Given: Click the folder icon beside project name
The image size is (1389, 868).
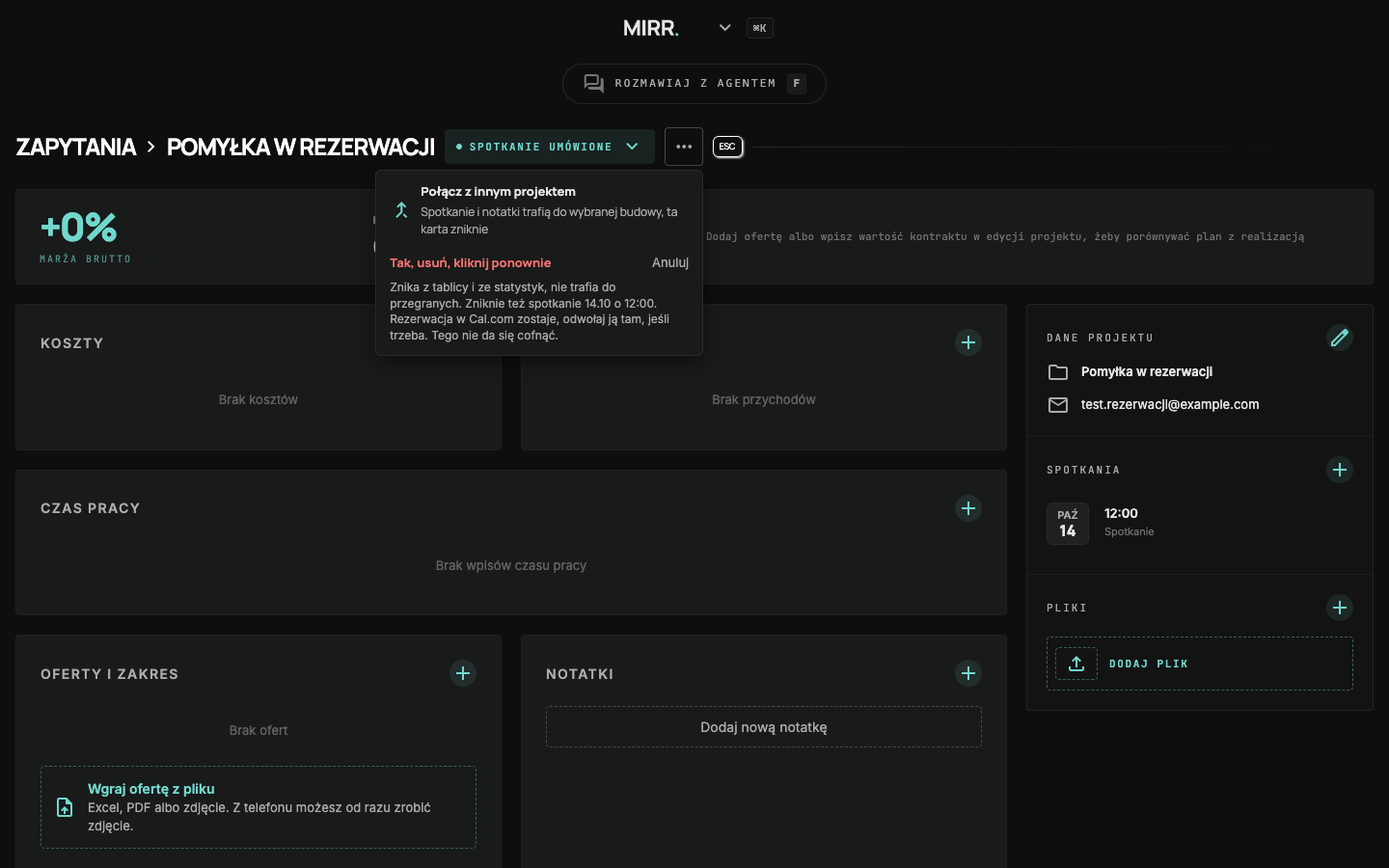Looking at the screenshot, I should [x=1058, y=372].
